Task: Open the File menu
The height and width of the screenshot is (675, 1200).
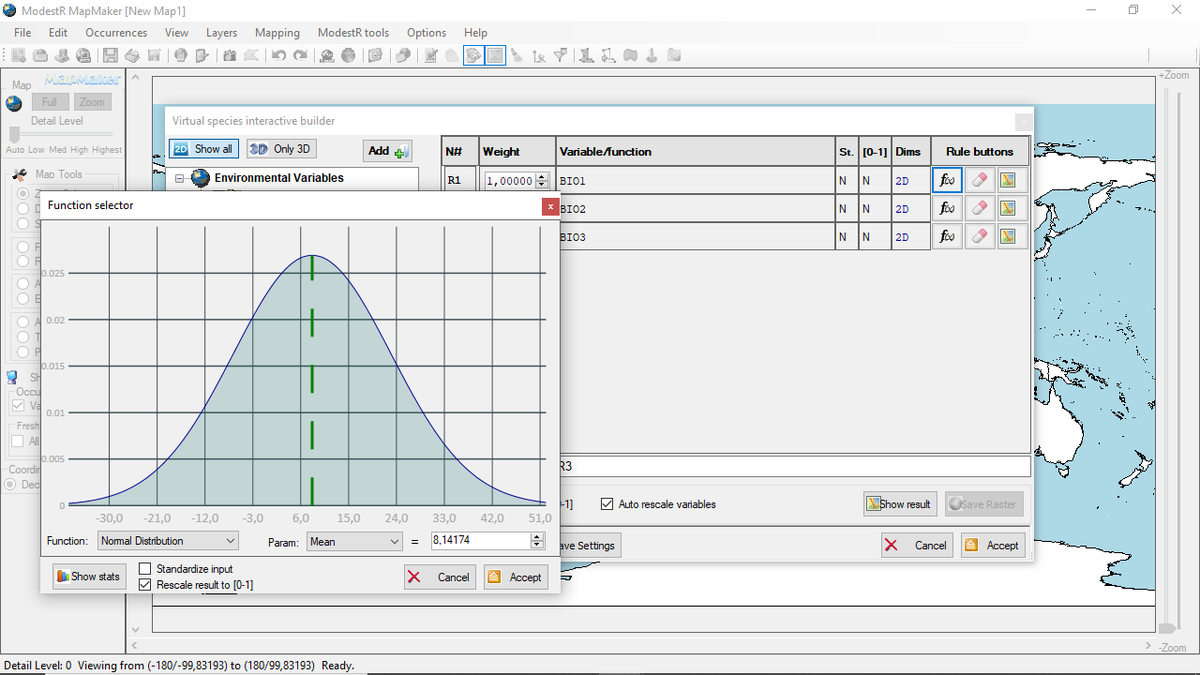Action: click(x=22, y=32)
